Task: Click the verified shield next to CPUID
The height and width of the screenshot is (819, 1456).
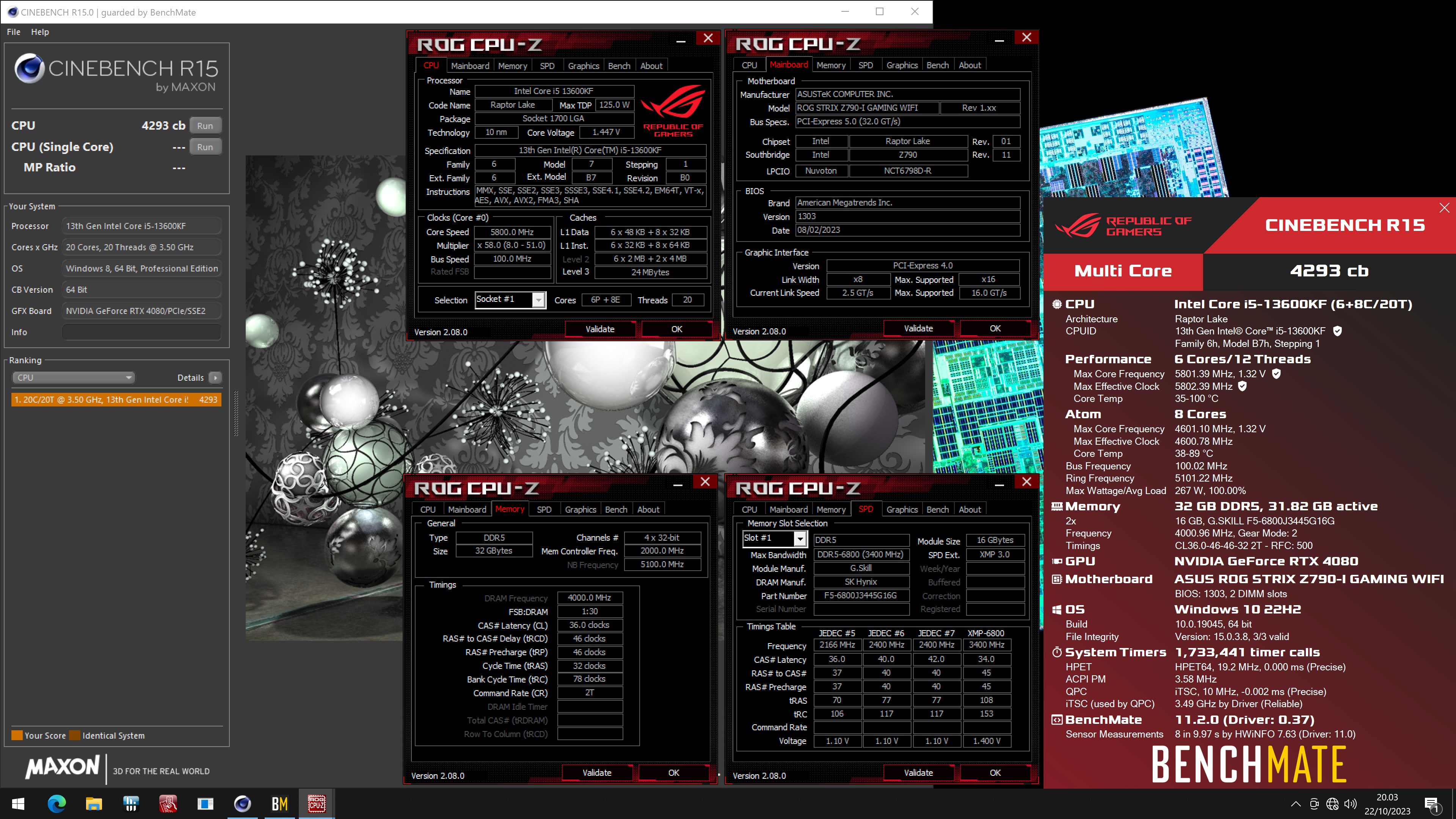Action: click(x=1337, y=331)
